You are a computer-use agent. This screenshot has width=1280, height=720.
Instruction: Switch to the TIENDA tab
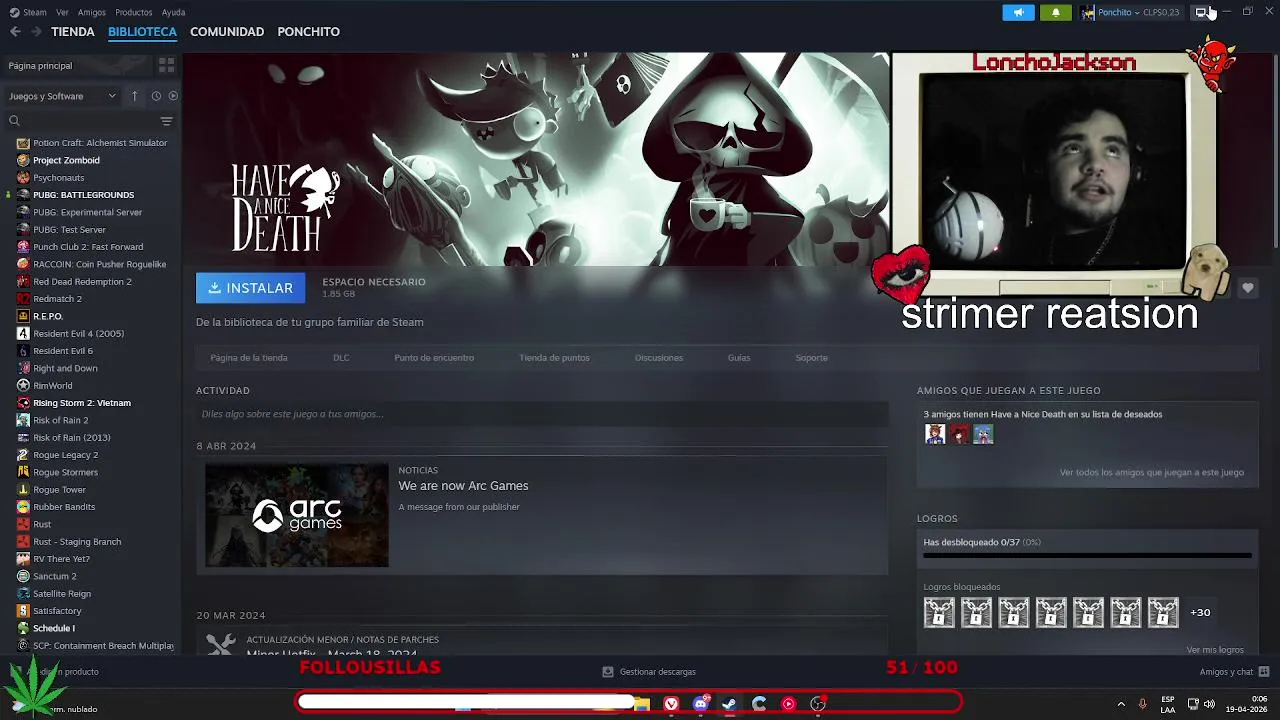pyautogui.click(x=73, y=32)
